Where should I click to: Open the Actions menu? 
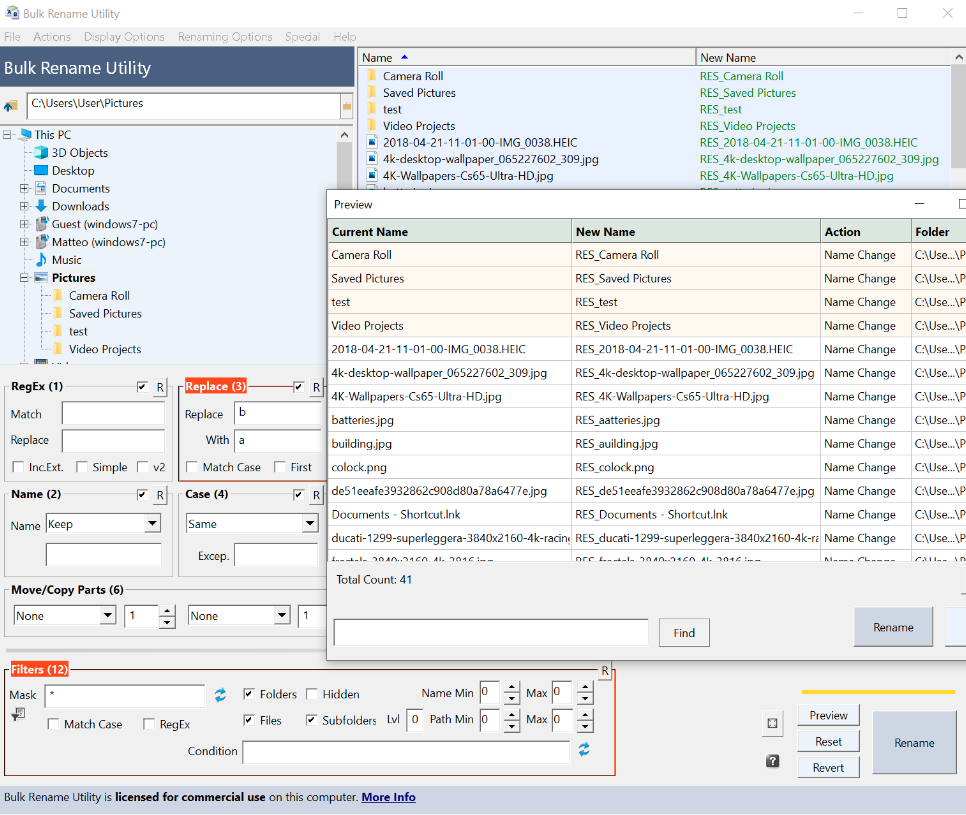tap(52, 37)
